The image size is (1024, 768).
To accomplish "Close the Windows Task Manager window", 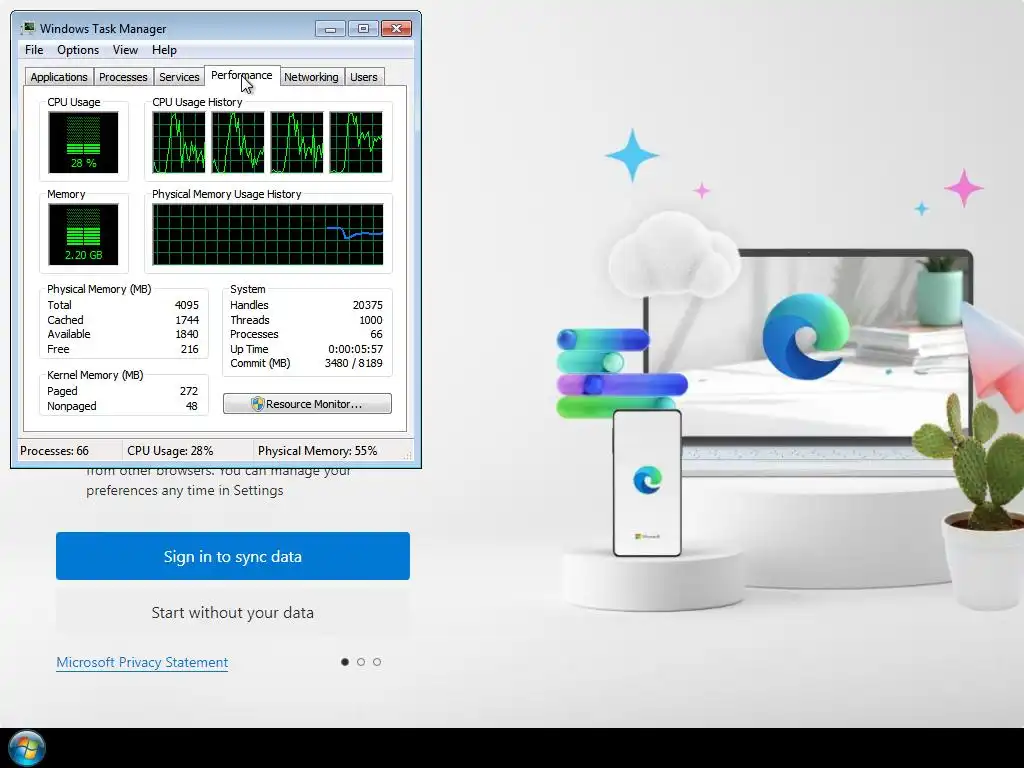I will [396, 29].
